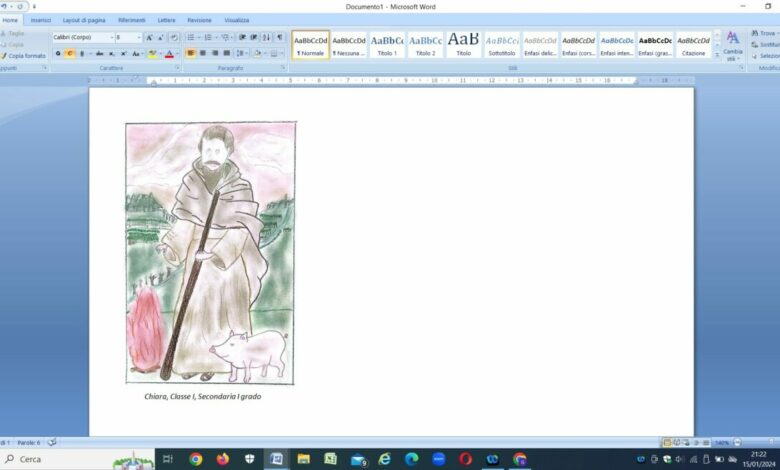Toggle strikethrough text formatting

(x=99, y=54)
